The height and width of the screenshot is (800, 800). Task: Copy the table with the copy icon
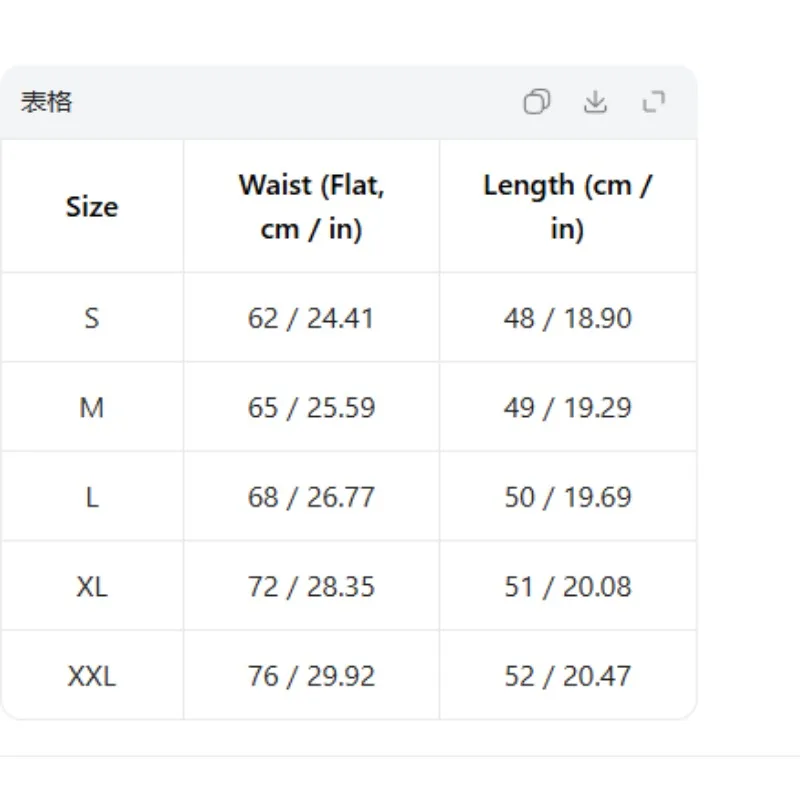pyautogui.click(x=537, y=102)
